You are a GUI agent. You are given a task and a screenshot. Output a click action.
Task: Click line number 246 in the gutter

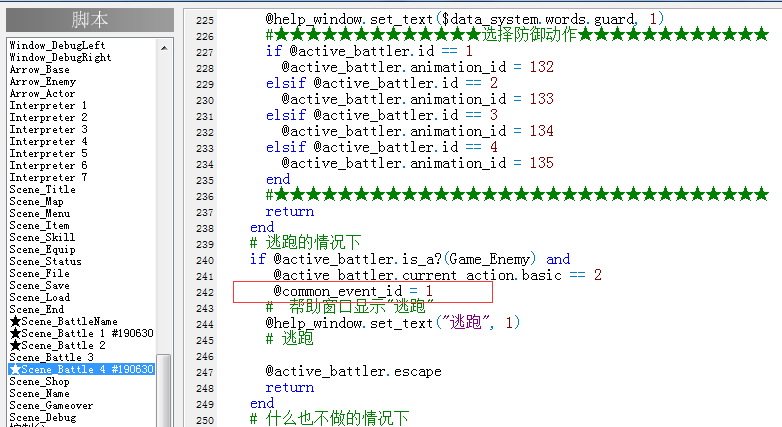click(205, 357)
